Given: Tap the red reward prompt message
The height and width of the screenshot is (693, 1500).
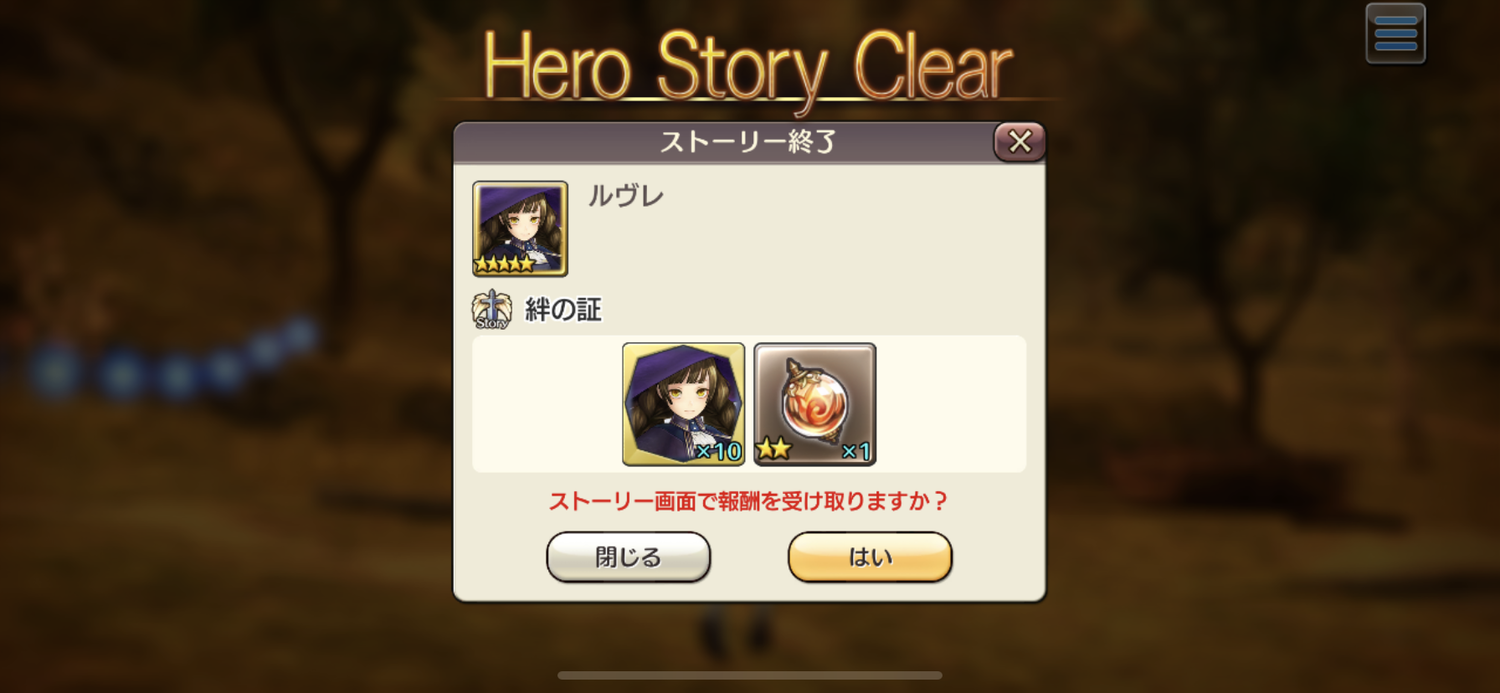Looking at the screenshot, I should coord(748,501).
